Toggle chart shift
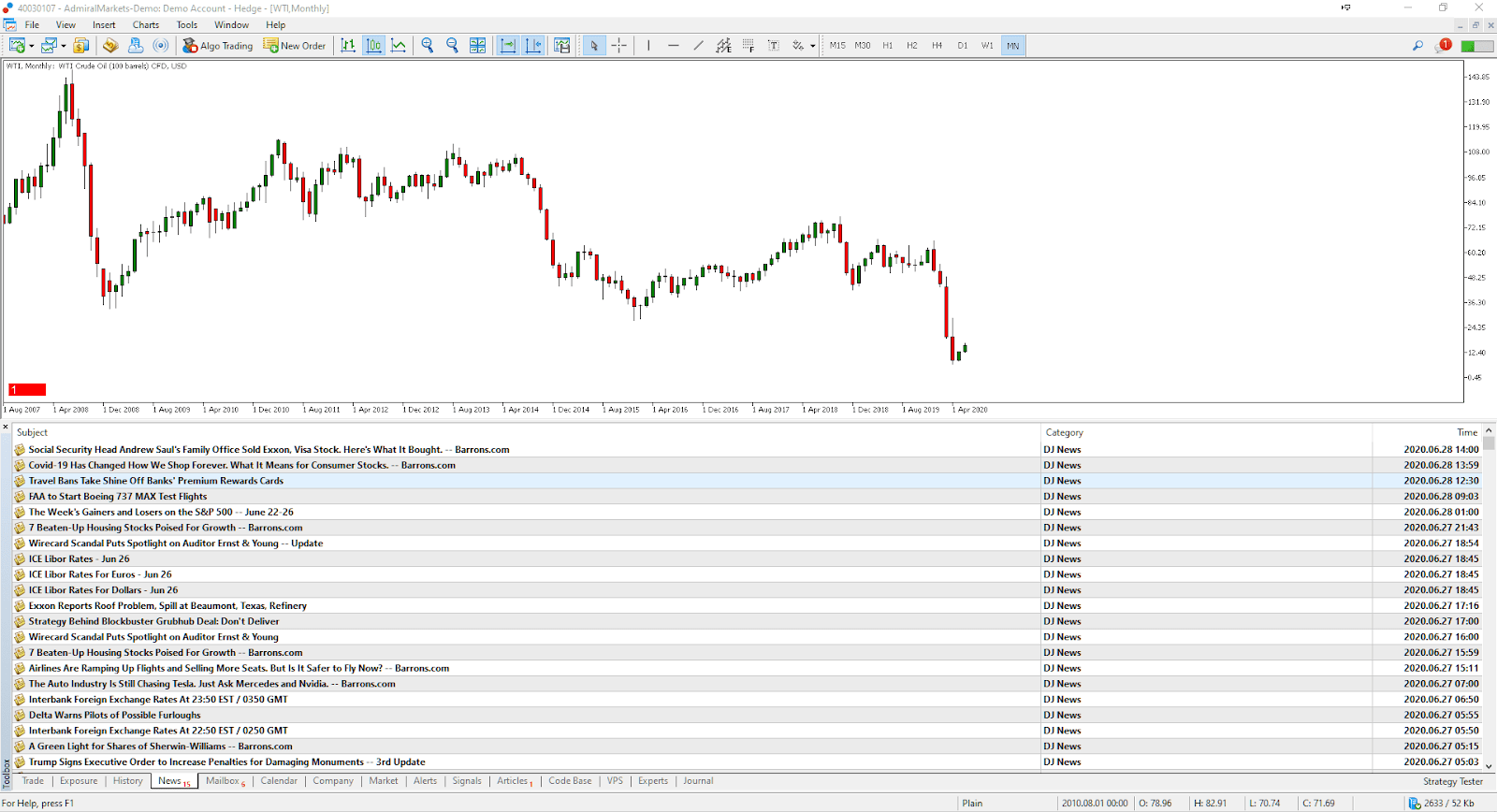The image size is (1497, 812). click(x=533, y=45)
